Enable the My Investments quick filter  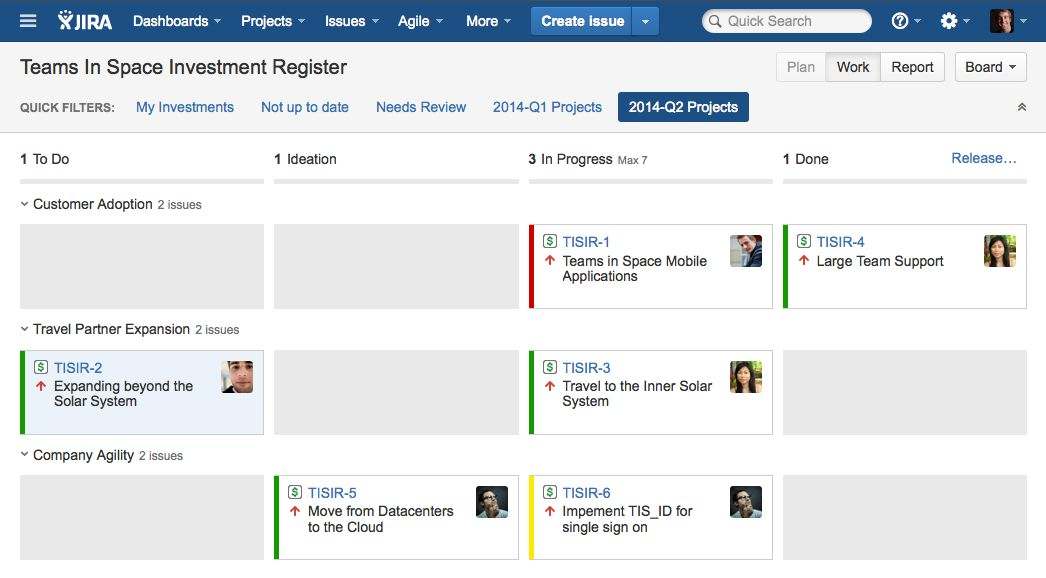[x=184, y=107]
